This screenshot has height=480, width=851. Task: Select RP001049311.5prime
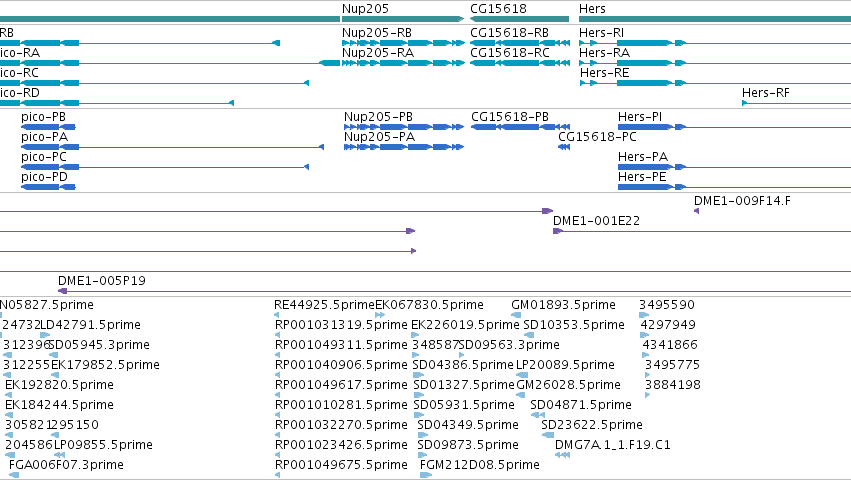pos(341,345)
